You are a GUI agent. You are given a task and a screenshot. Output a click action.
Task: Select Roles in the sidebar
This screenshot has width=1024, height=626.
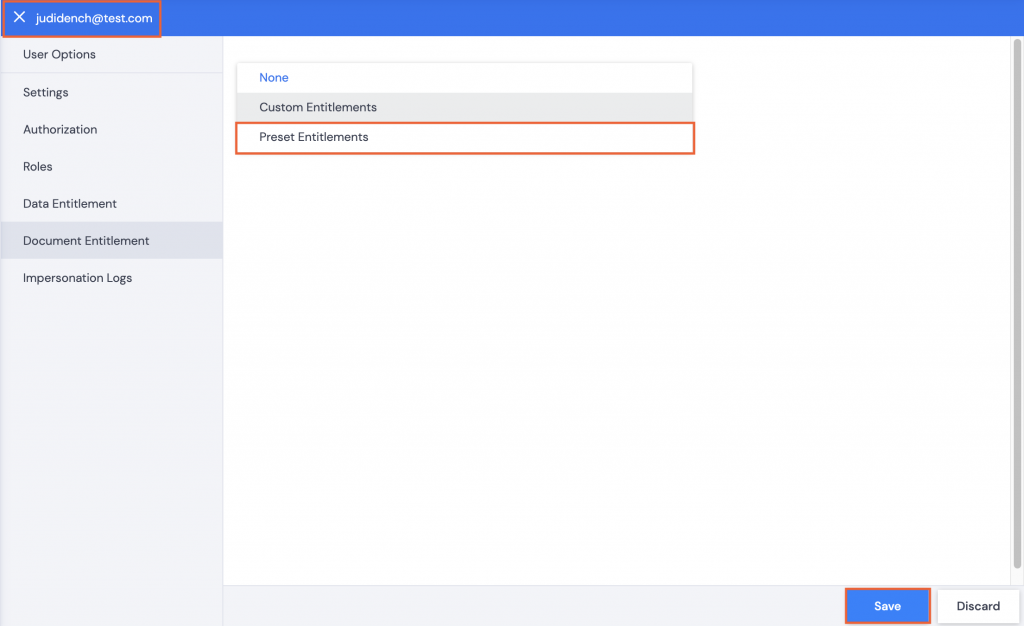tap(112, 166)
